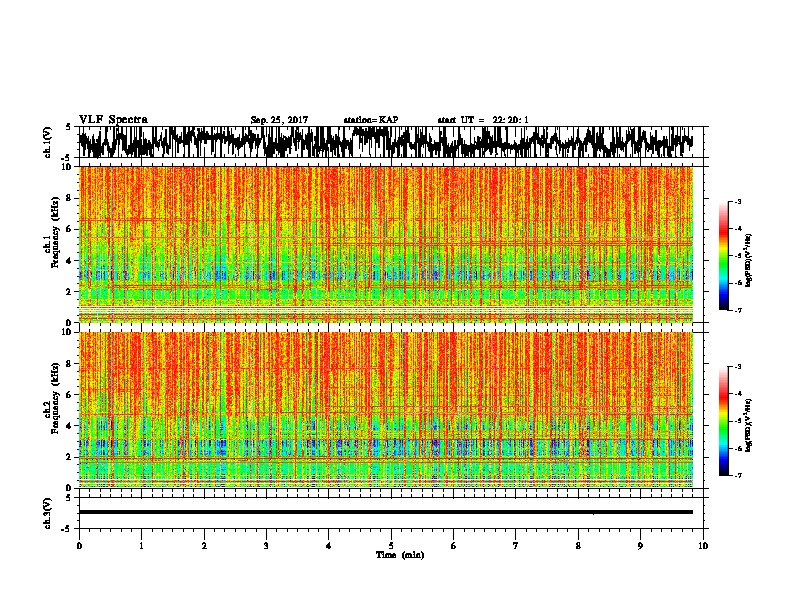Click the log(PSD) label beside ch.1 color scale
The width and height of the screenshot is (792, 612).
point(749,261)
